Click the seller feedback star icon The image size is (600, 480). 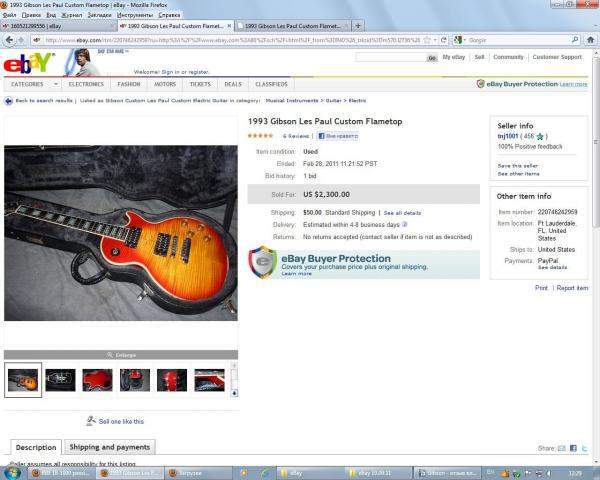[540, 136]
